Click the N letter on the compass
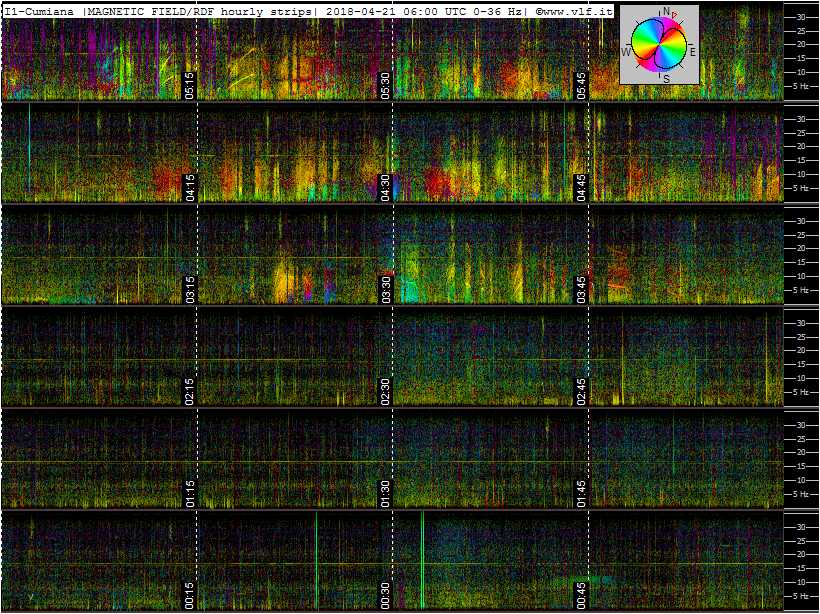 coord(666,11)
